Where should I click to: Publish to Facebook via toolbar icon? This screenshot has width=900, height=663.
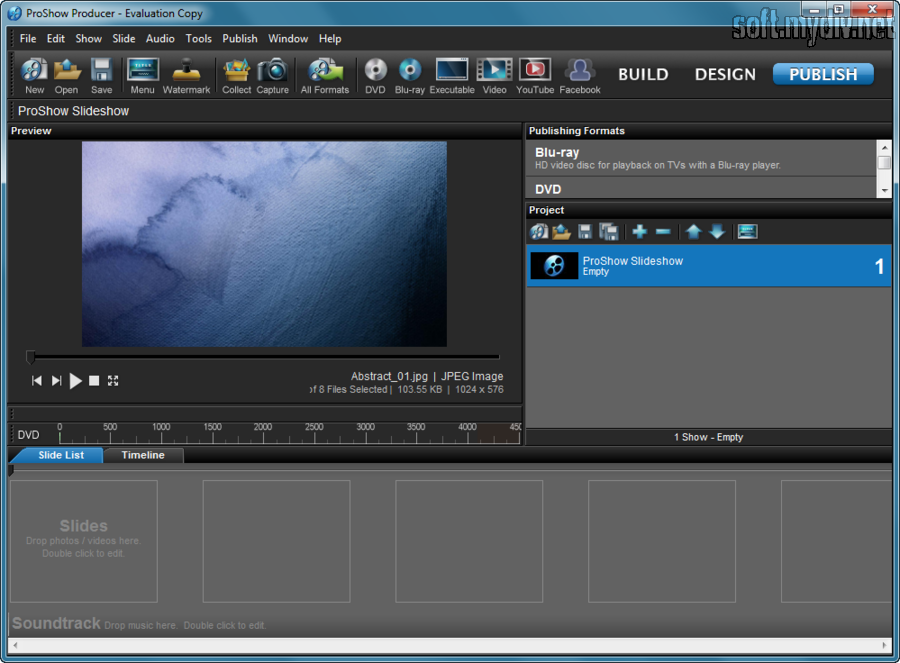[580, 76]
